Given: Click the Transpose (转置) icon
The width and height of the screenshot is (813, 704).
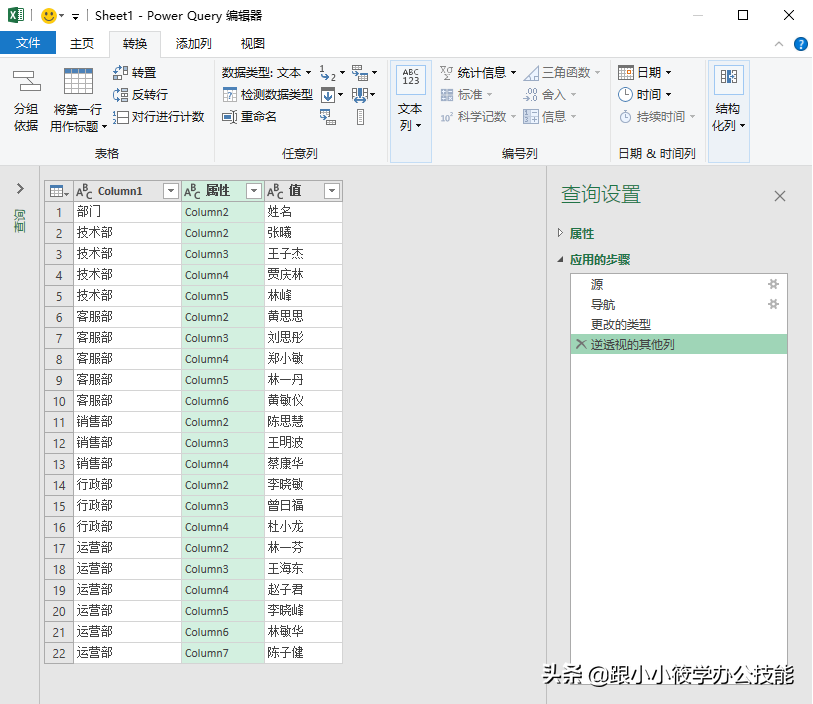Looking at the screenshot, I should [120, 73].
